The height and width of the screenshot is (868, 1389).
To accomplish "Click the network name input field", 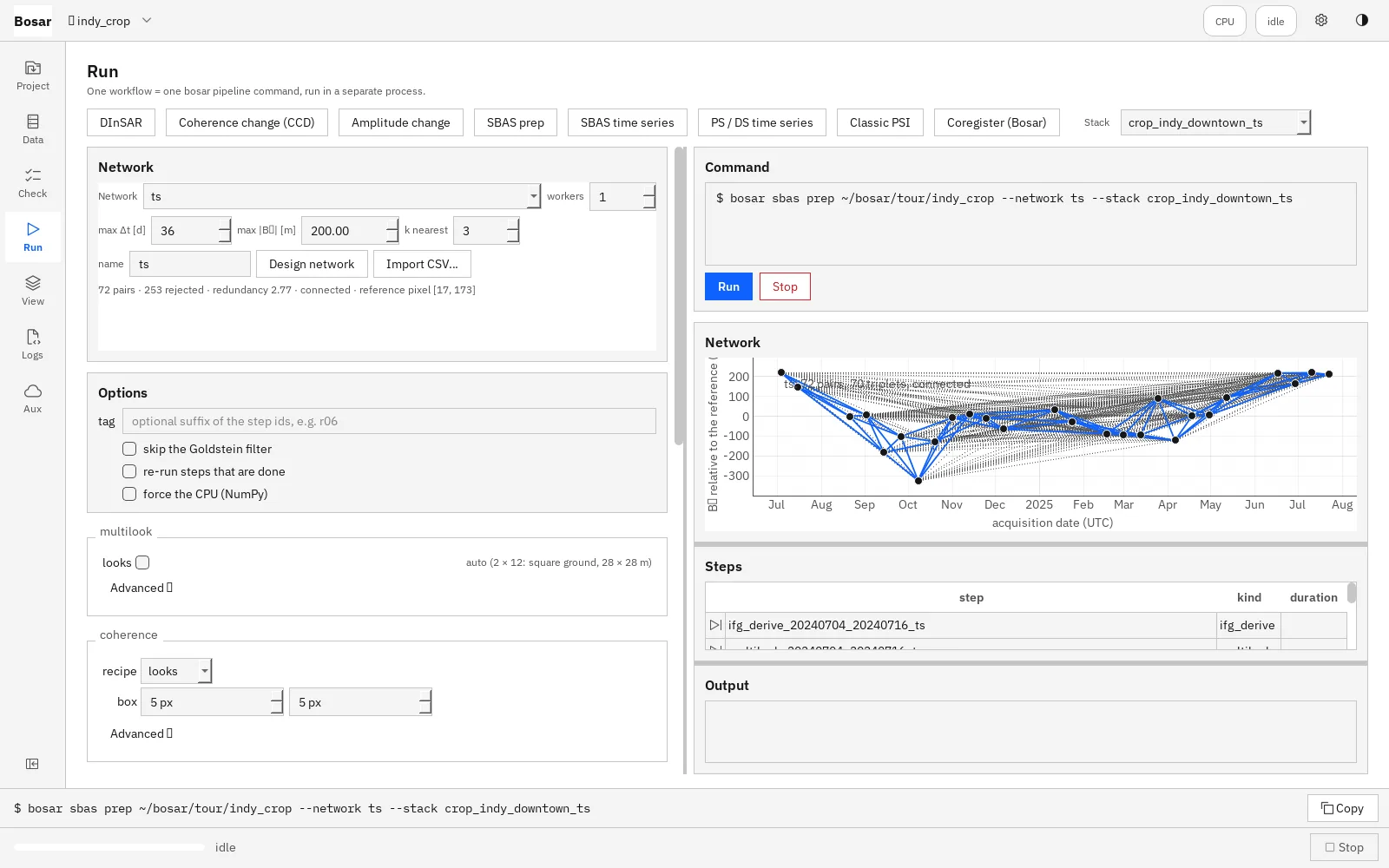I will (x=190, y=264).
